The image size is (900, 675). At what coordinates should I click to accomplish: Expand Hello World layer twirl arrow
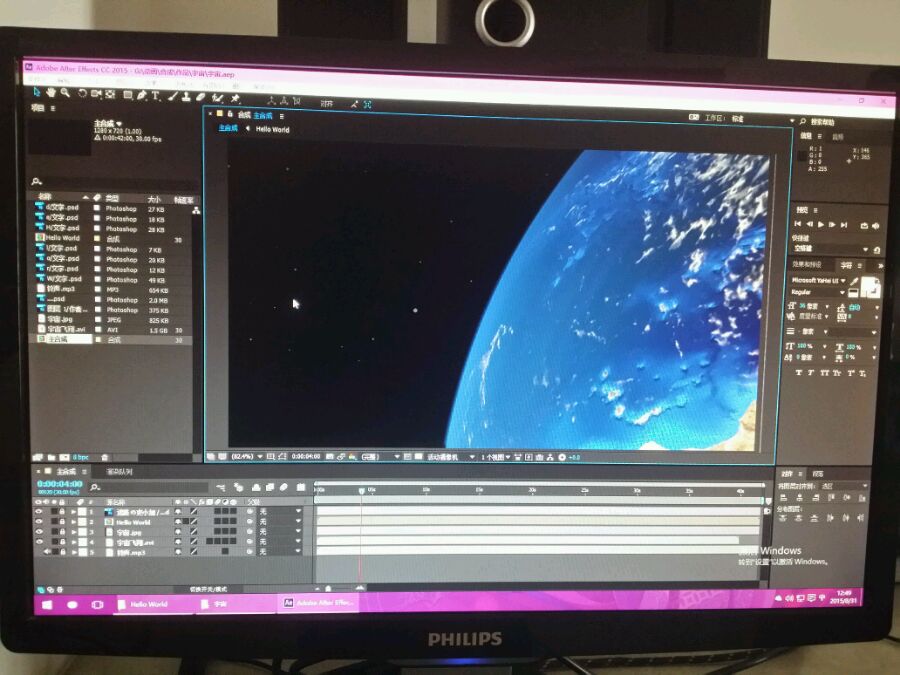[73, 522]
